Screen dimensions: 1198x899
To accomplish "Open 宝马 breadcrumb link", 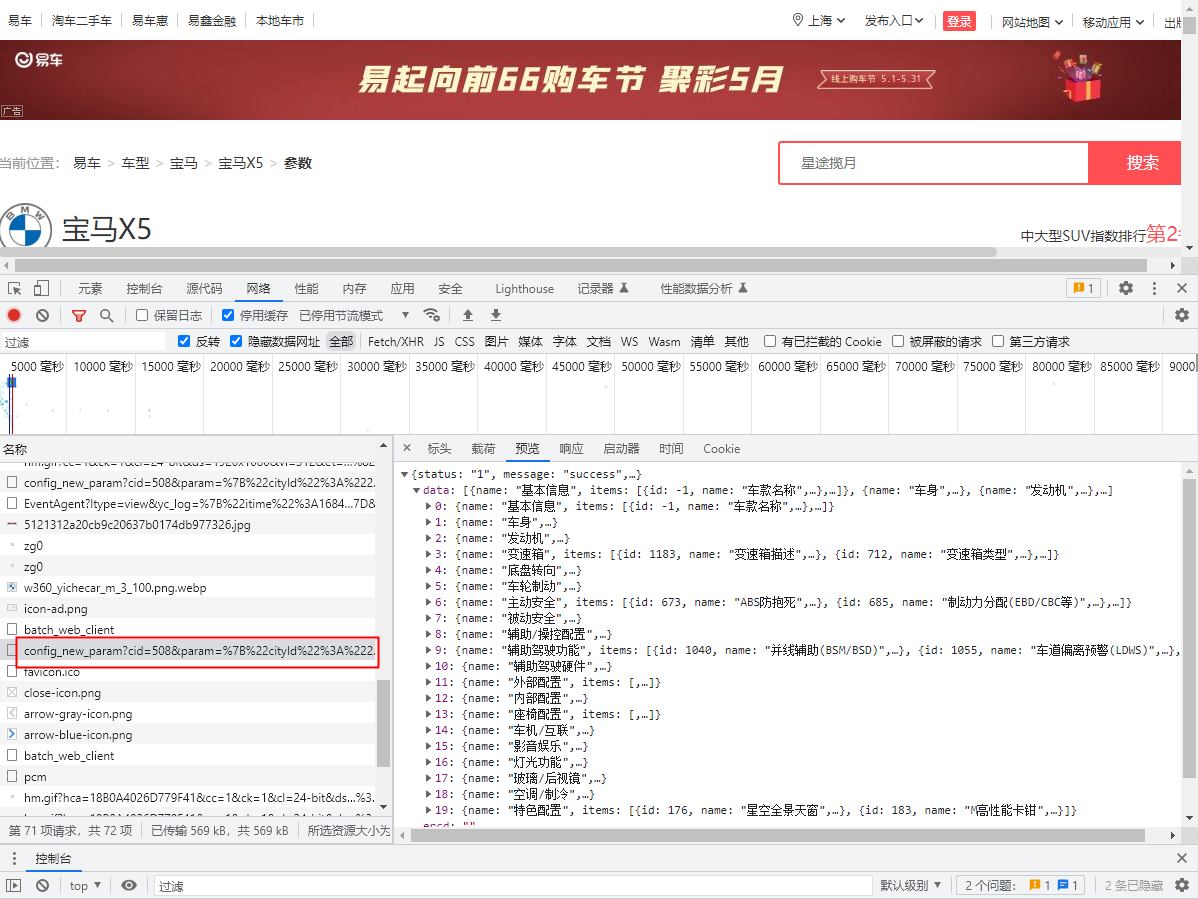I will pyautogui.click(x=183, y=163).
